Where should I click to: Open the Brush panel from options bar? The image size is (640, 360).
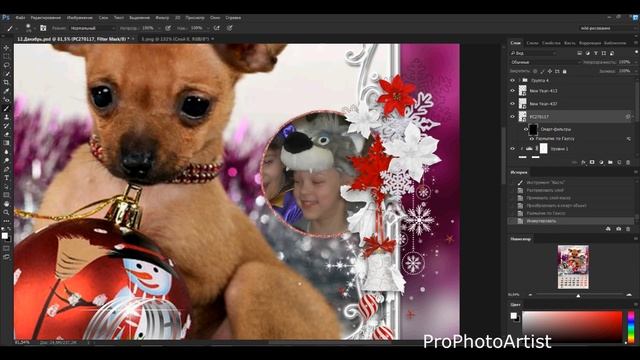point(43,28)
